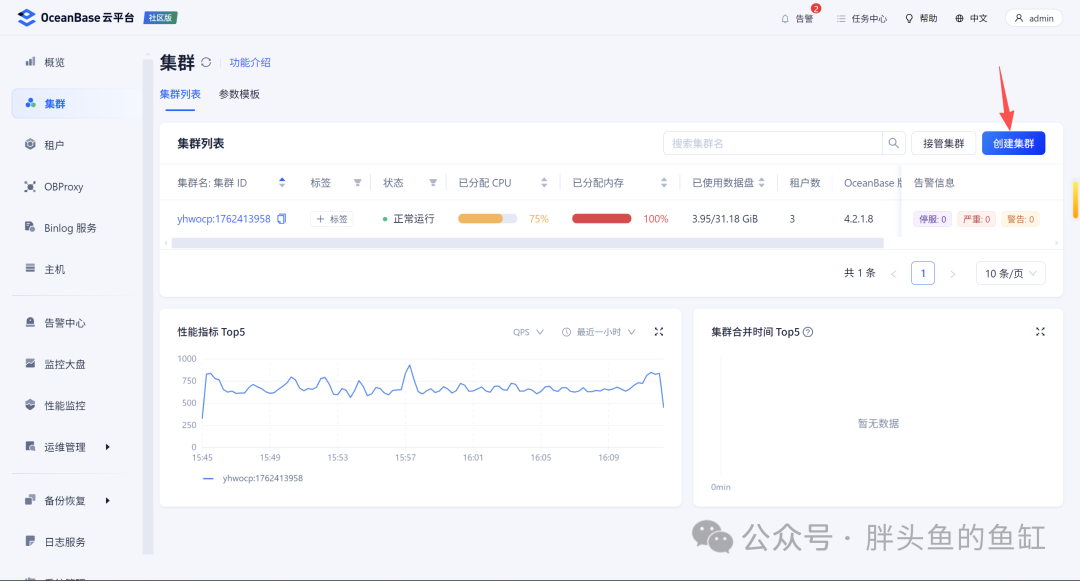Viewport: 1080px width, 581px height.
Task: Open the 告警 bell notifications
Action: click(x=797, y=19)
